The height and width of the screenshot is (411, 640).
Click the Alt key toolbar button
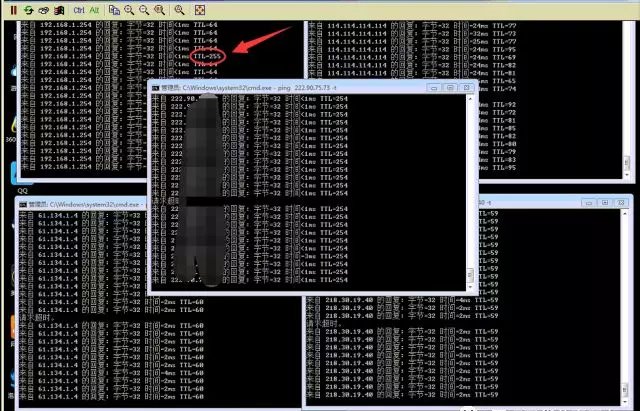pos(95,9)
